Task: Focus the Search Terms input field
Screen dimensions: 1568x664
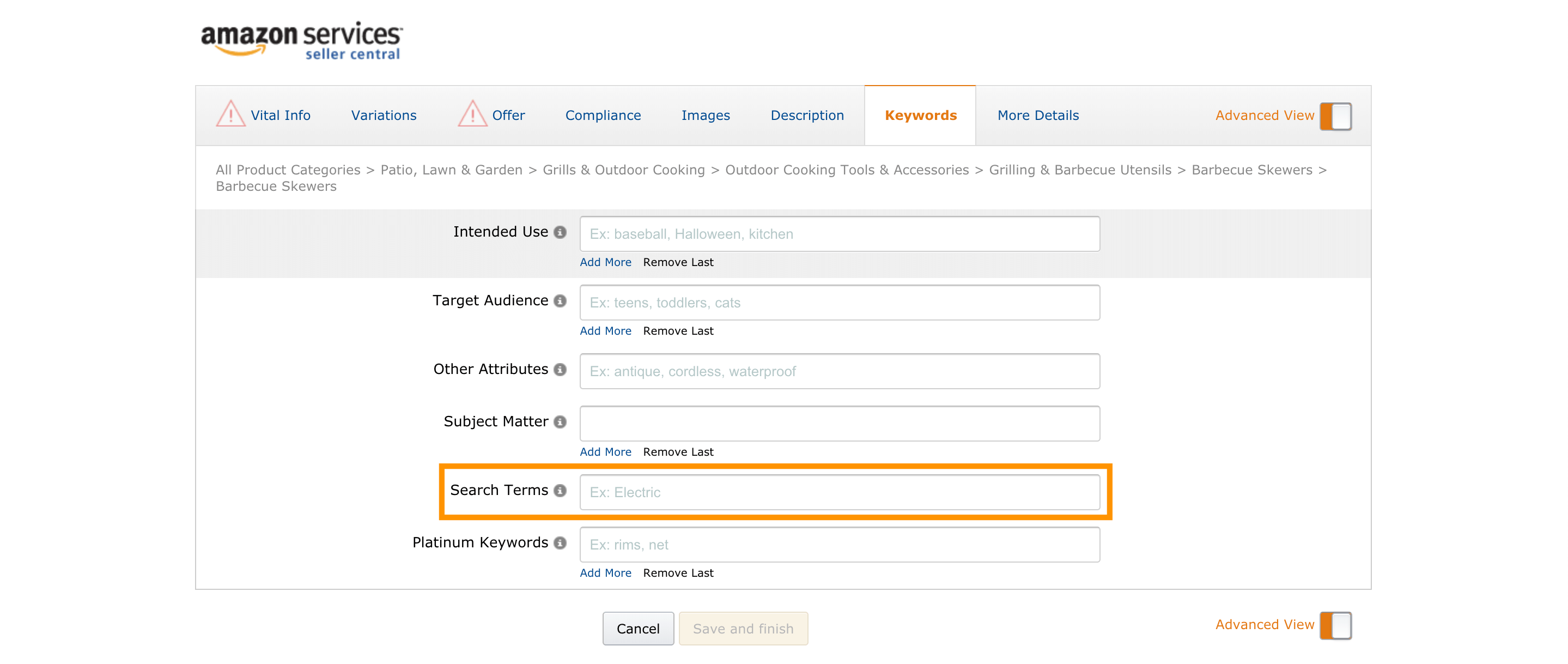Action: pos(840,492)
